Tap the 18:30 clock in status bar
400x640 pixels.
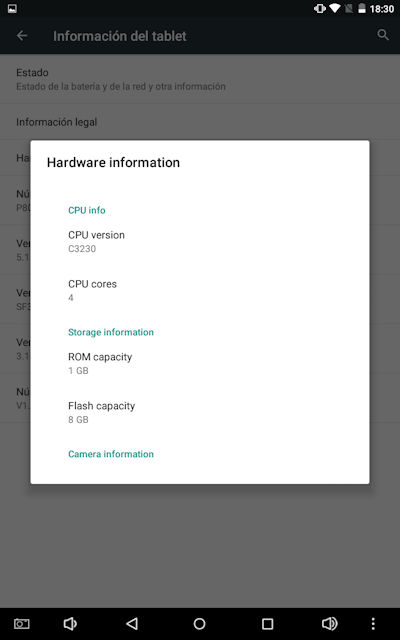(382, 9)
